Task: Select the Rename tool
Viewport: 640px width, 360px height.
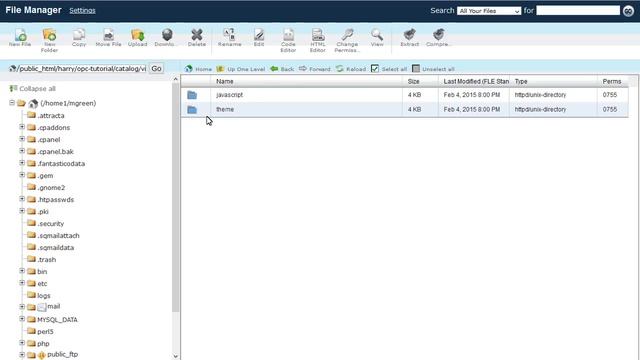Action: tap(229, 38)
